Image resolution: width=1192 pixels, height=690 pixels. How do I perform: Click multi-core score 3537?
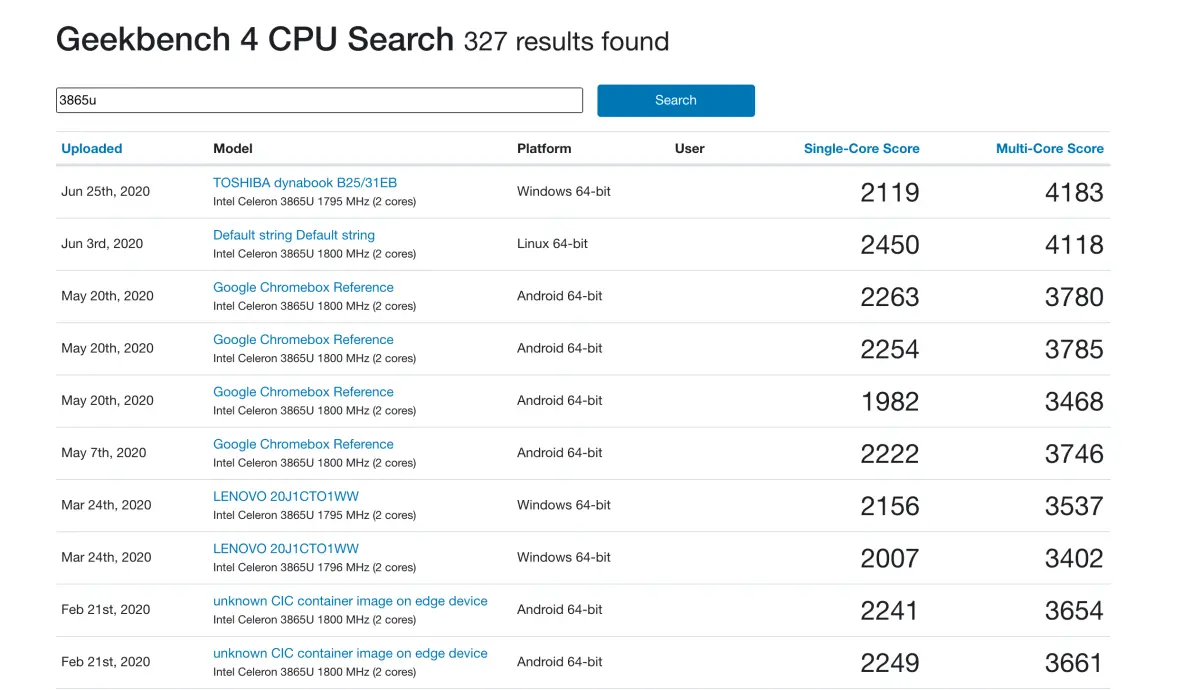coord(1073,506)
